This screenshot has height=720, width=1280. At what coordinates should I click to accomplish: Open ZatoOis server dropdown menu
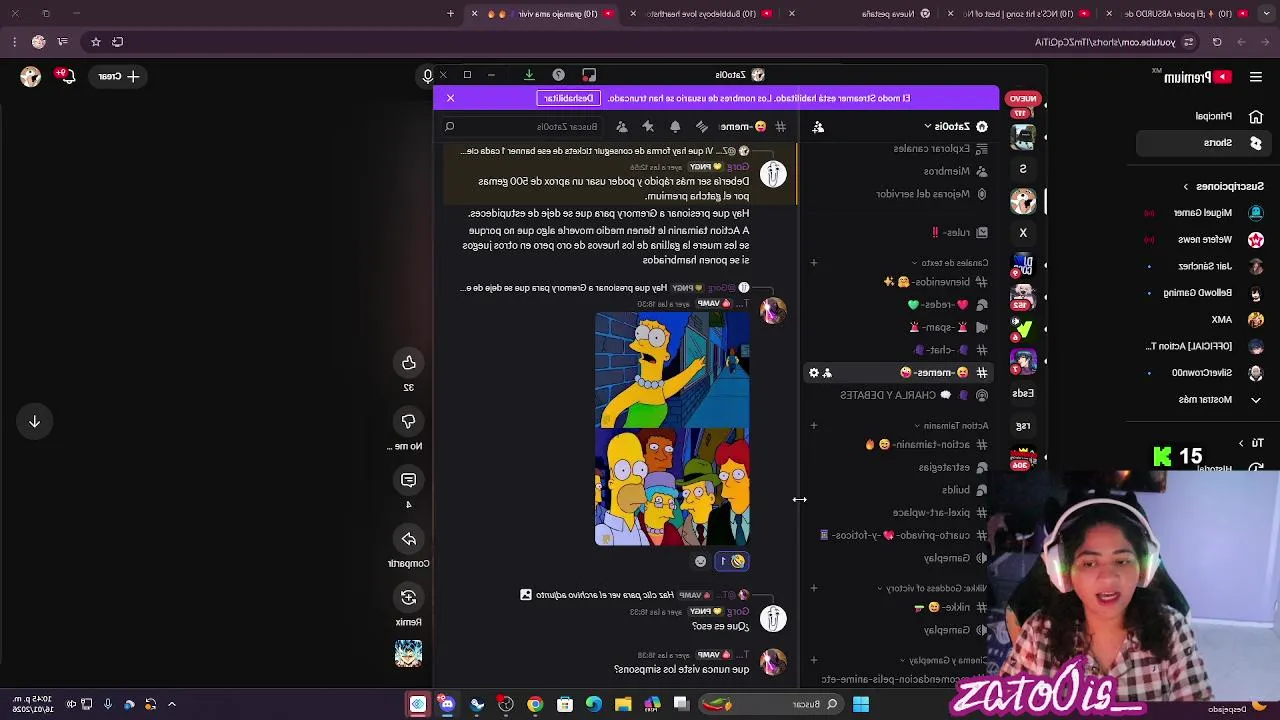pos(954,127)
